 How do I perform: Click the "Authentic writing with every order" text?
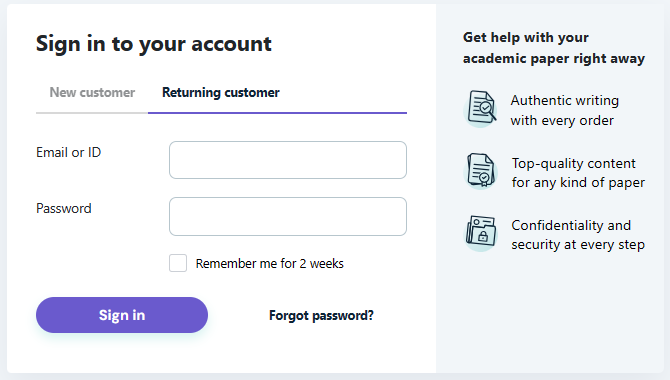pos(564,110)
